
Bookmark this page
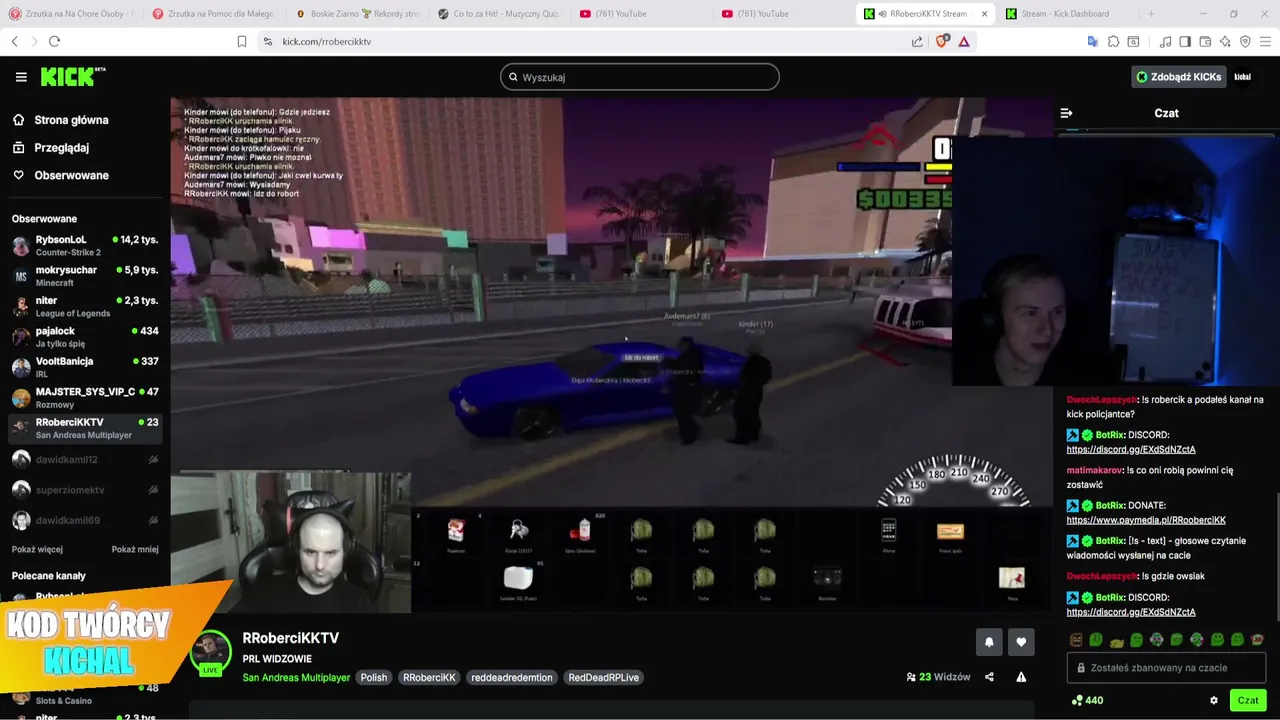point(242,41)
